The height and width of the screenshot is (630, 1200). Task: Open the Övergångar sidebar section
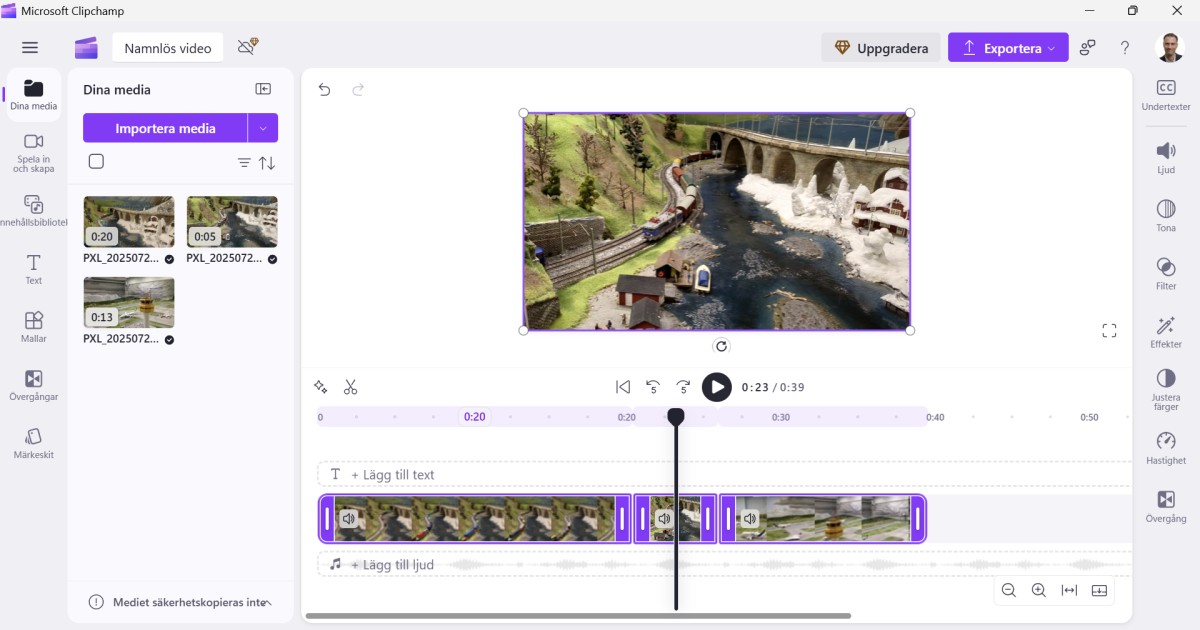33,385
